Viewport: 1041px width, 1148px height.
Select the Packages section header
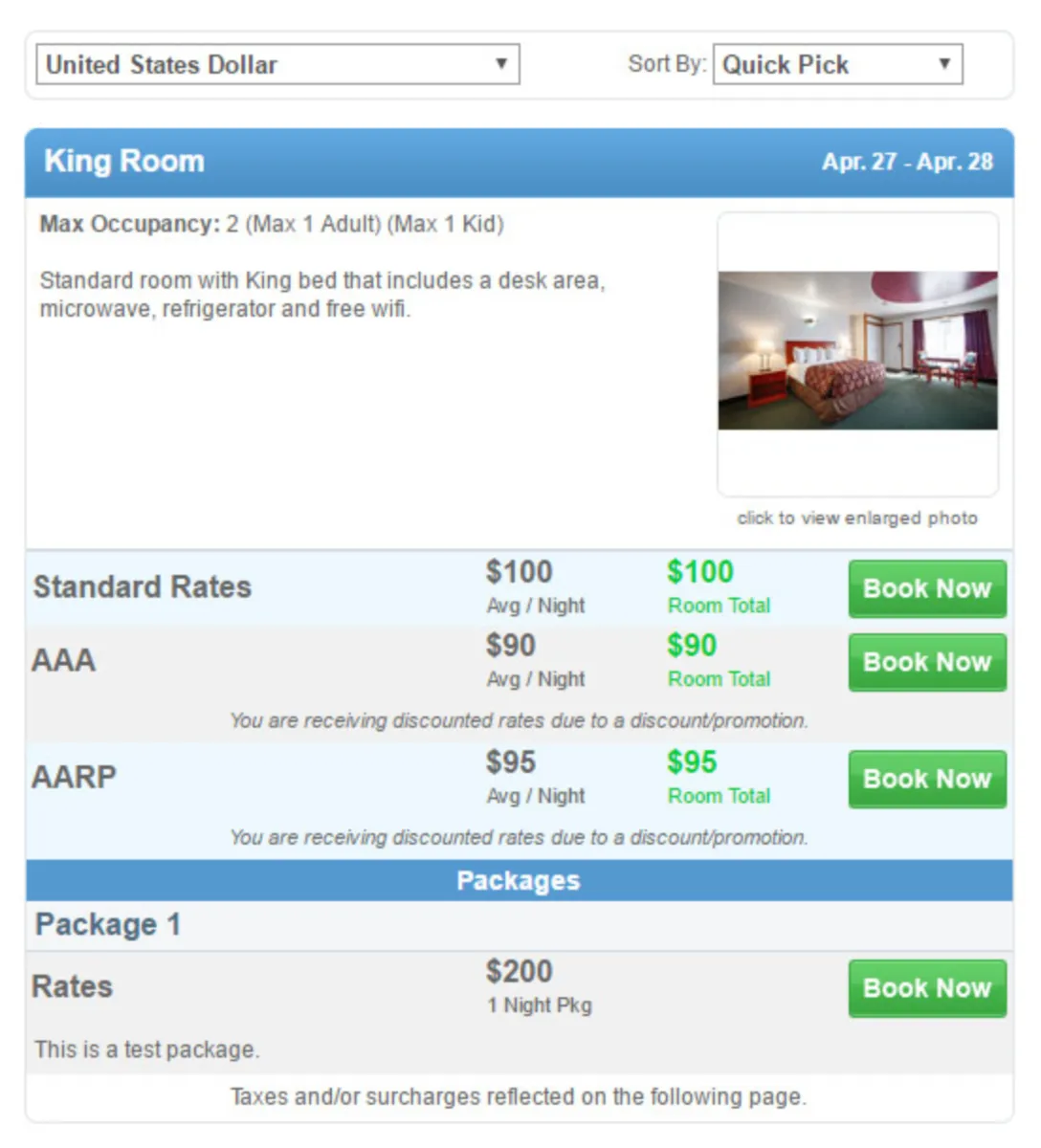point(519,880)
